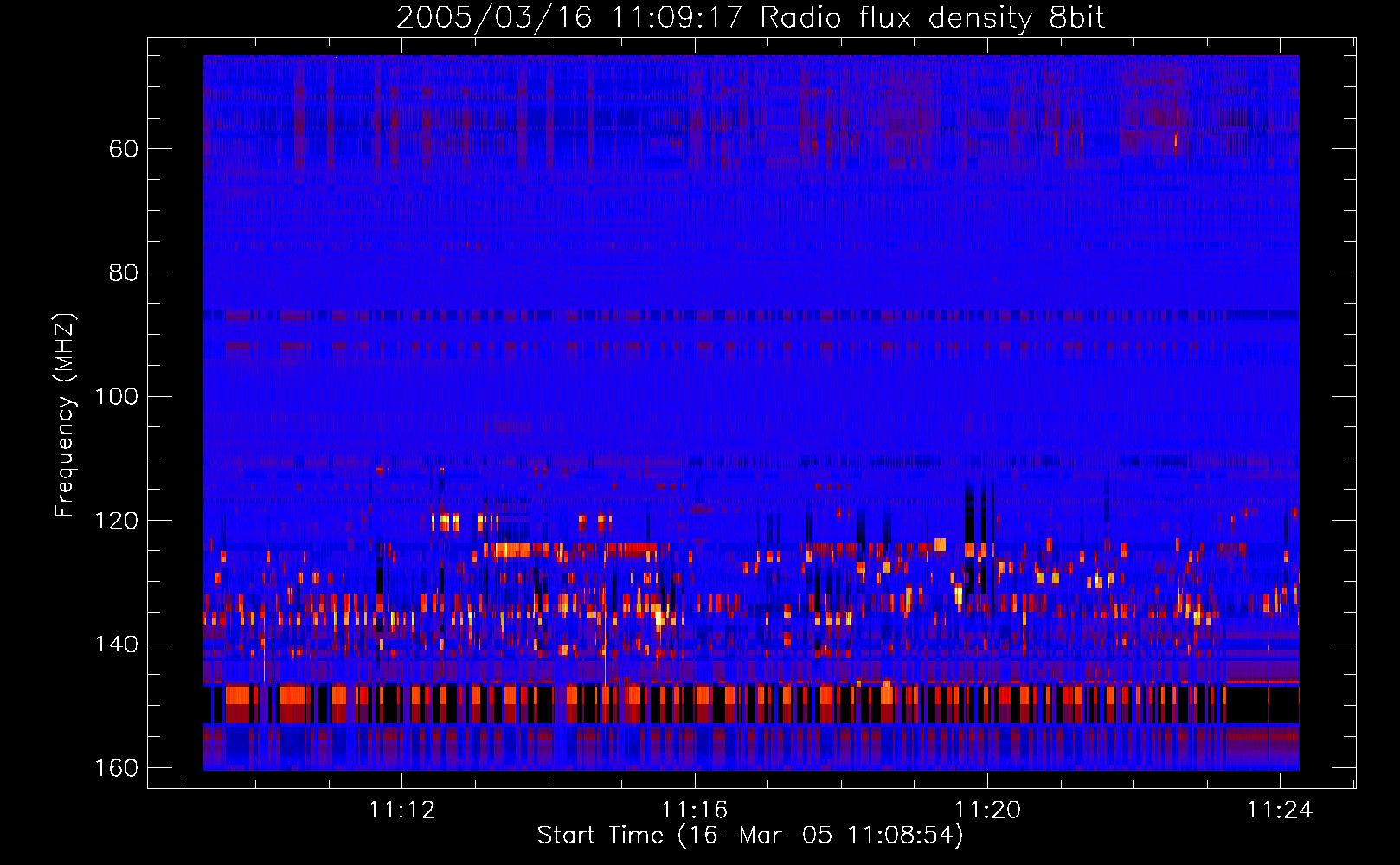Click the '11:24' time tick label
The image size is (1400, 865).
click(1280, 811)
